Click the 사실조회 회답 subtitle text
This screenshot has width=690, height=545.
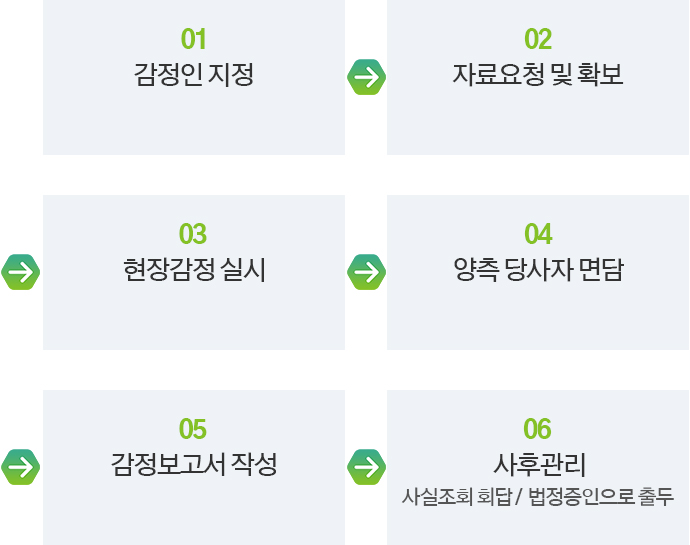pos(457,497)
